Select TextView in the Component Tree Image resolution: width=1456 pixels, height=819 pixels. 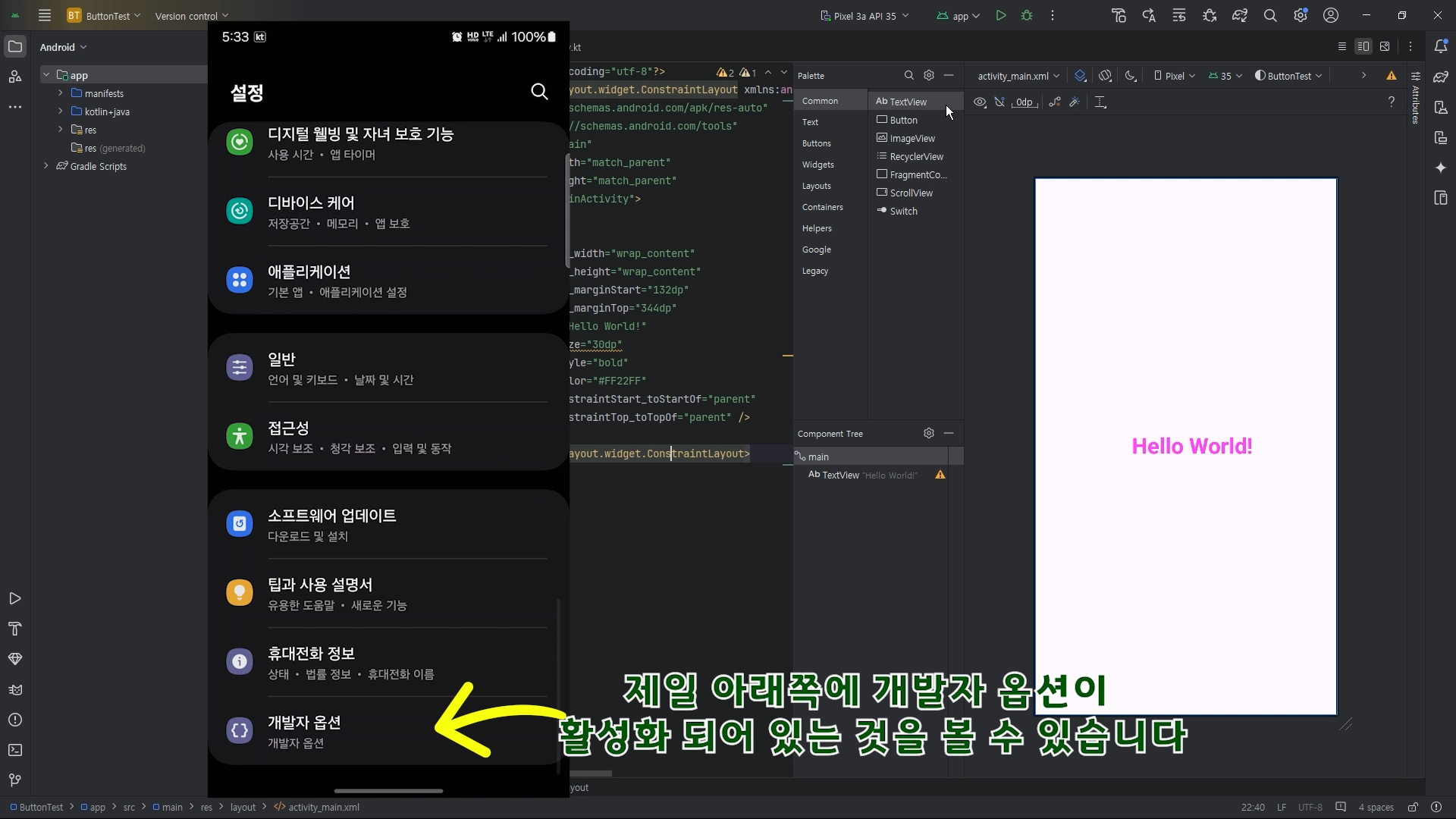(x=840, y=475)
